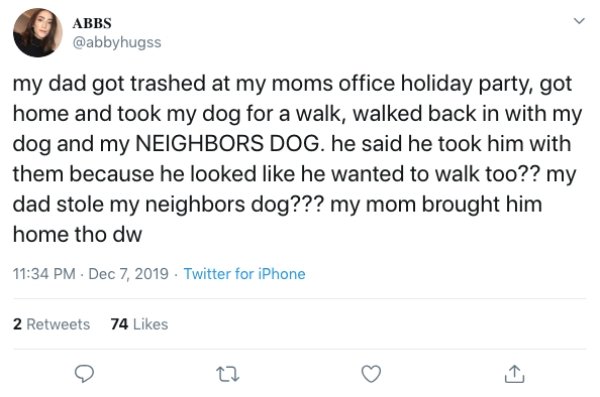Screen dimensions: 600x397
Task: Click the words NEIGHBORS DOG in the tweet
Action: [x=227, y=144]
